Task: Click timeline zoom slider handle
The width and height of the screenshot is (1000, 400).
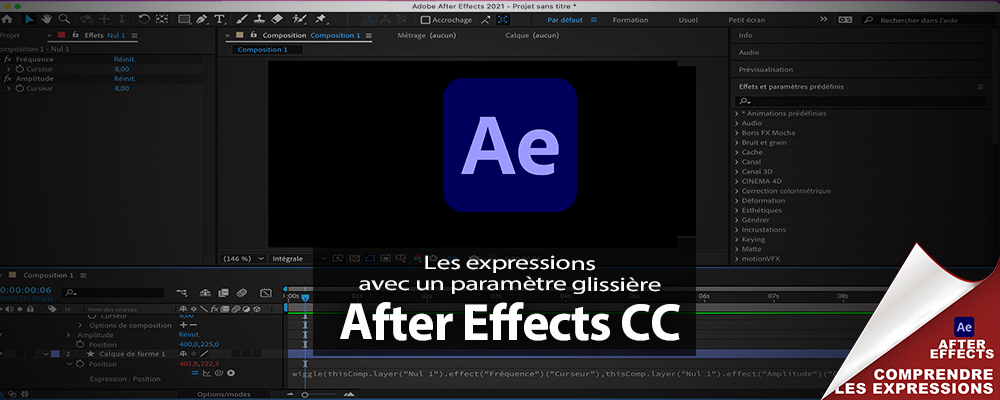Action: click(305, 395)
